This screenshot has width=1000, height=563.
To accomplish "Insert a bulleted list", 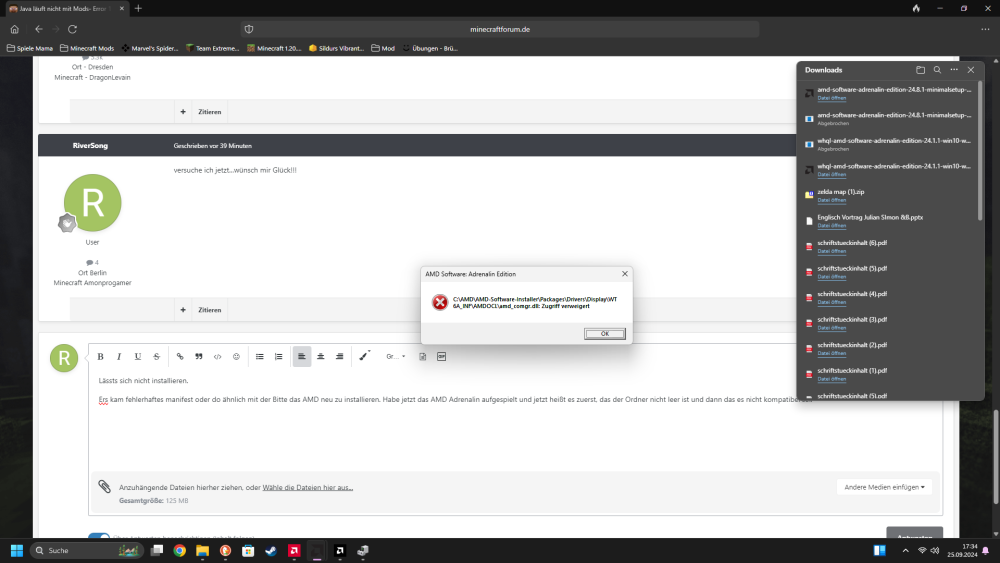I will pyautogui.click(x=260, y=356).
